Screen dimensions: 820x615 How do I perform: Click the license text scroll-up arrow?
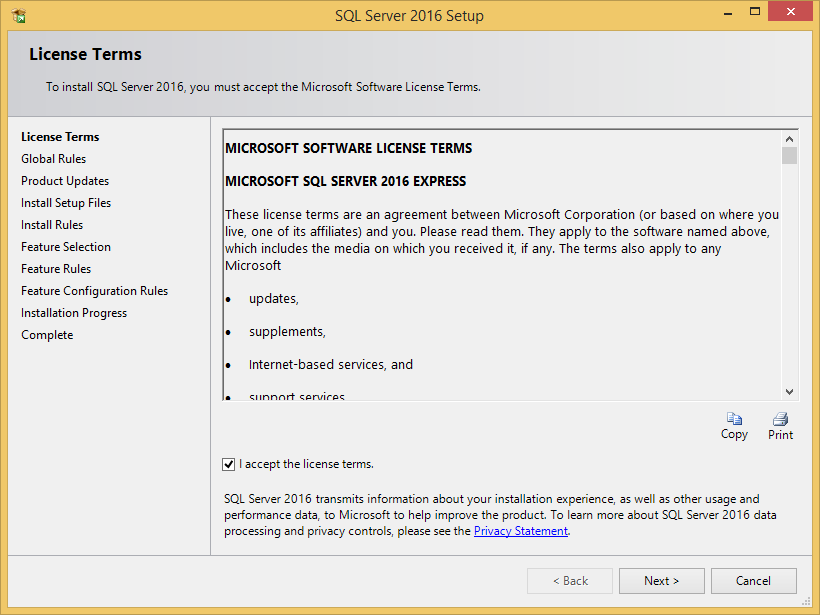789,139
